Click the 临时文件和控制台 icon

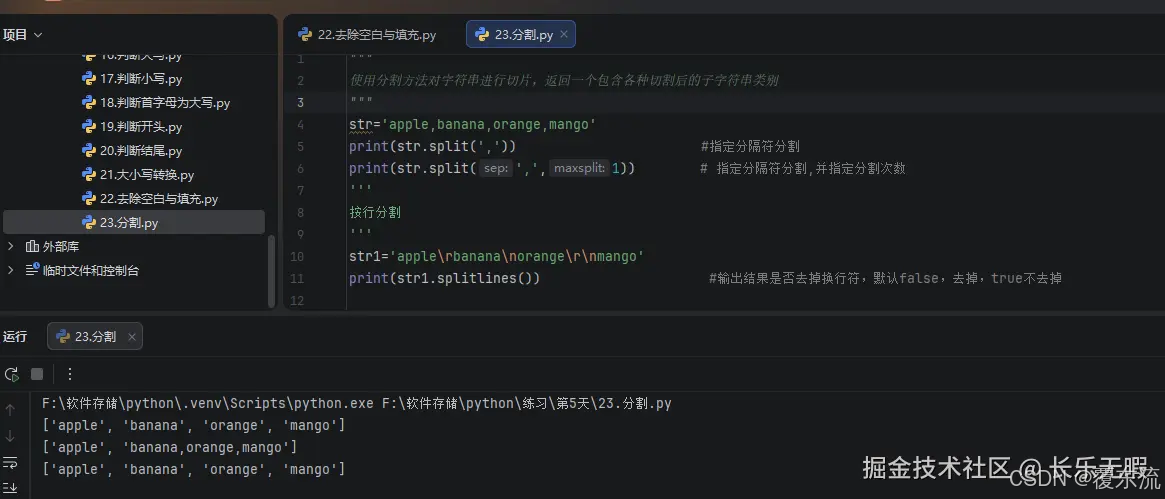pyautogui.click(x=32, y=270)
